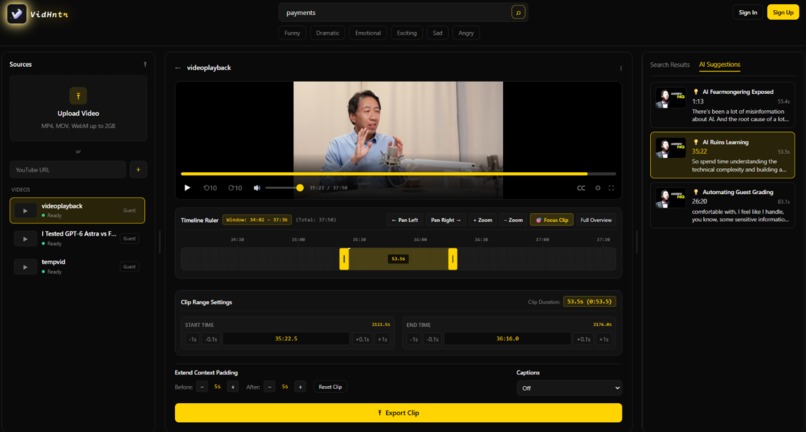The image size is (806, 432).
Task: Open the Sources panel options menu
Action: [x=145, y=64]
